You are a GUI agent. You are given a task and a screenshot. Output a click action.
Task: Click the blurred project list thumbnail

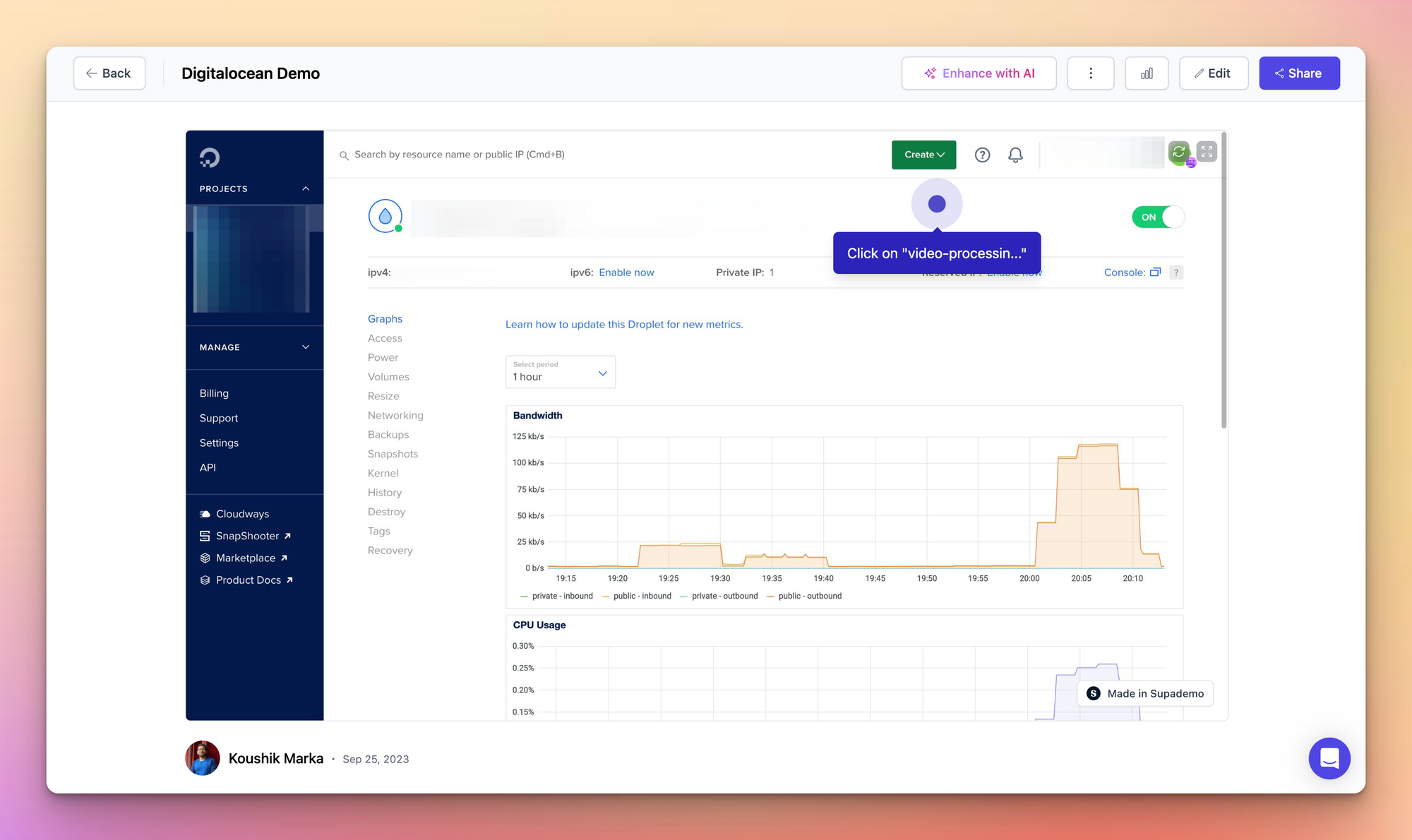[x=252, y=259]
